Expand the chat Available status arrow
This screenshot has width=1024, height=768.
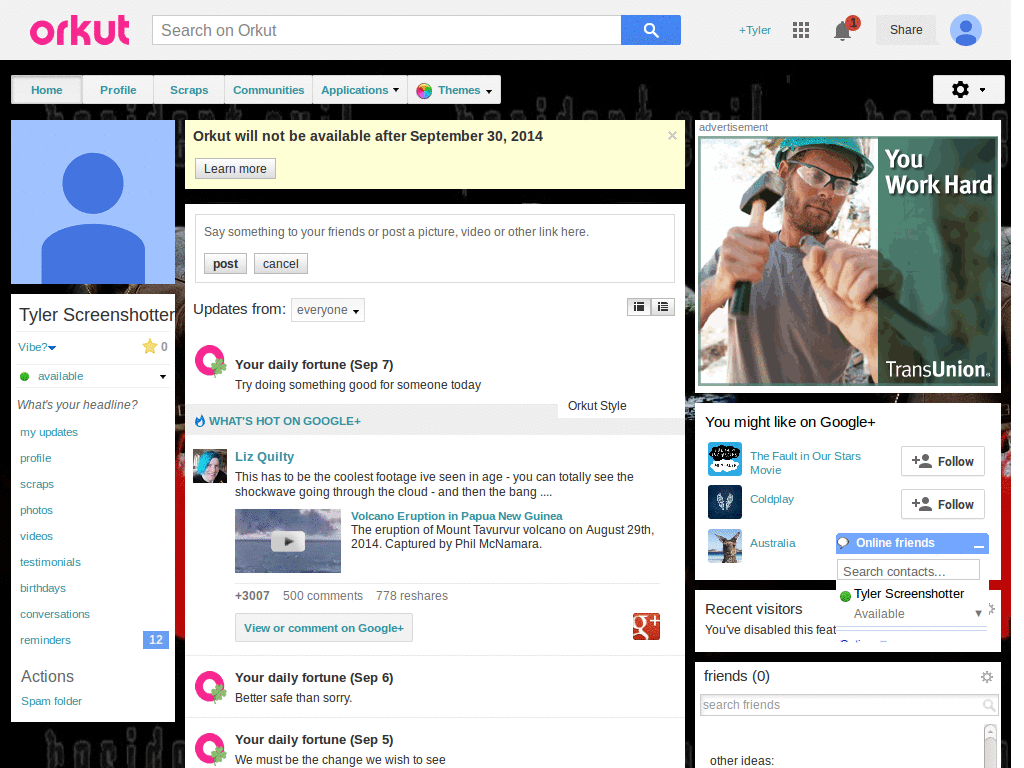(x=978, y=613)
